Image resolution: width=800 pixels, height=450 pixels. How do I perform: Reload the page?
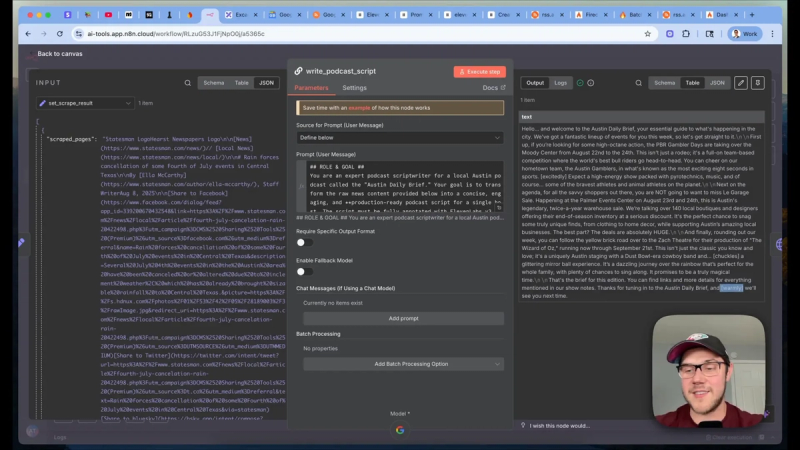pyautogui.click(x=60, y=34)
